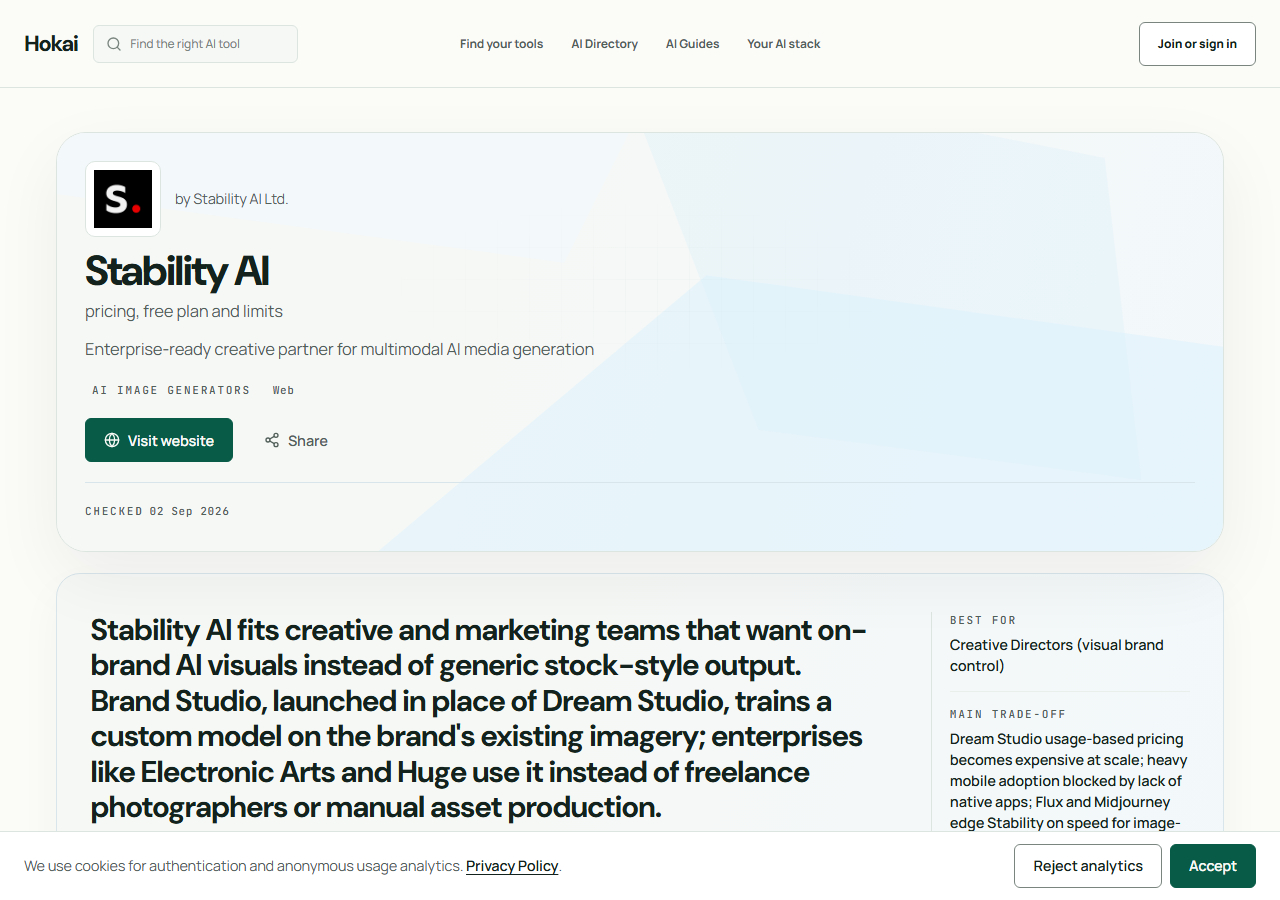The image size is (1280, 900).
Task: Click 'pricing, free plan and limits' subtitle
Action: 184,311
